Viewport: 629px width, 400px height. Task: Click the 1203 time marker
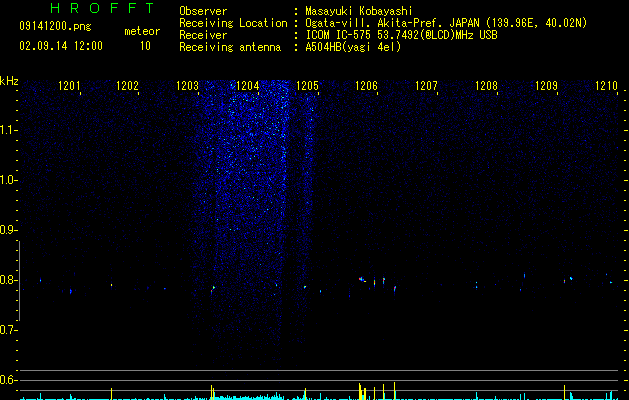coord(188,86)
